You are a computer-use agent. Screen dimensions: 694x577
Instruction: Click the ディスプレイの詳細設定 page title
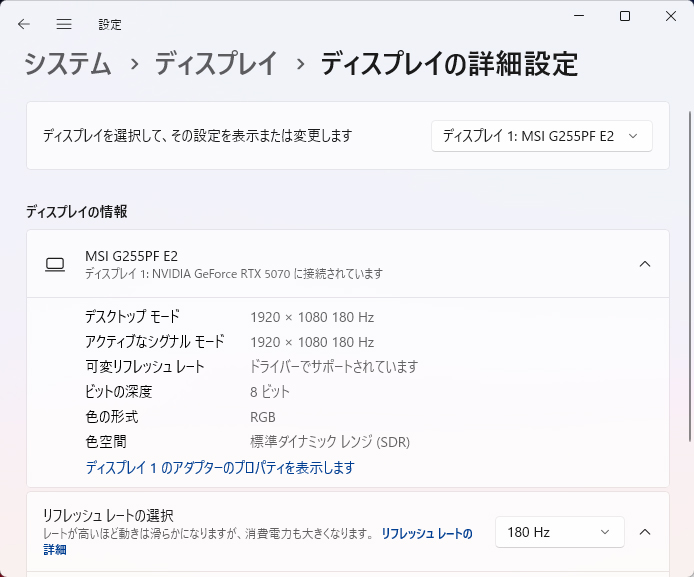point(449,63)
